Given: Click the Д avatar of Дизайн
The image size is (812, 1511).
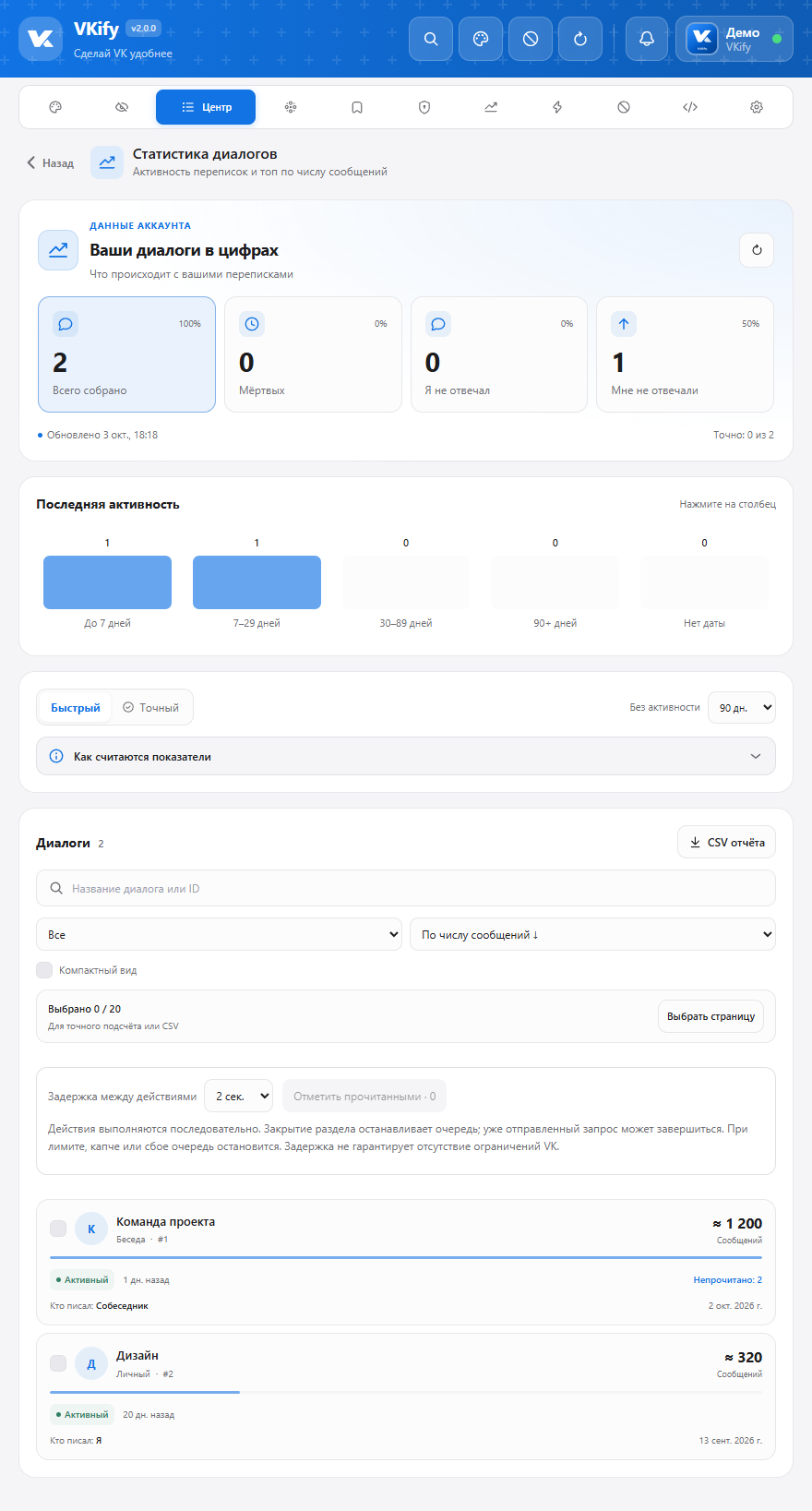Looking at the screenshot, I should click(91, 1363).
